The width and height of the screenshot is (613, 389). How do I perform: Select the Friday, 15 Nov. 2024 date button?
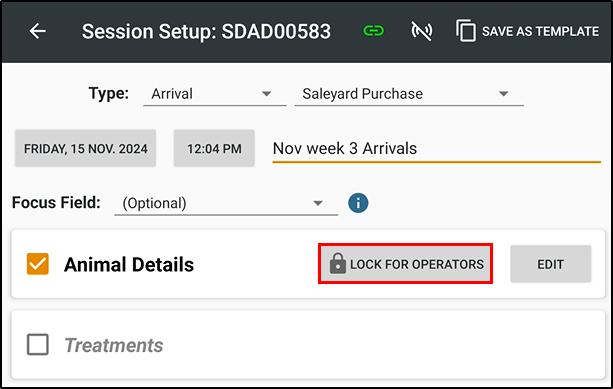click(x=86, y=149)
